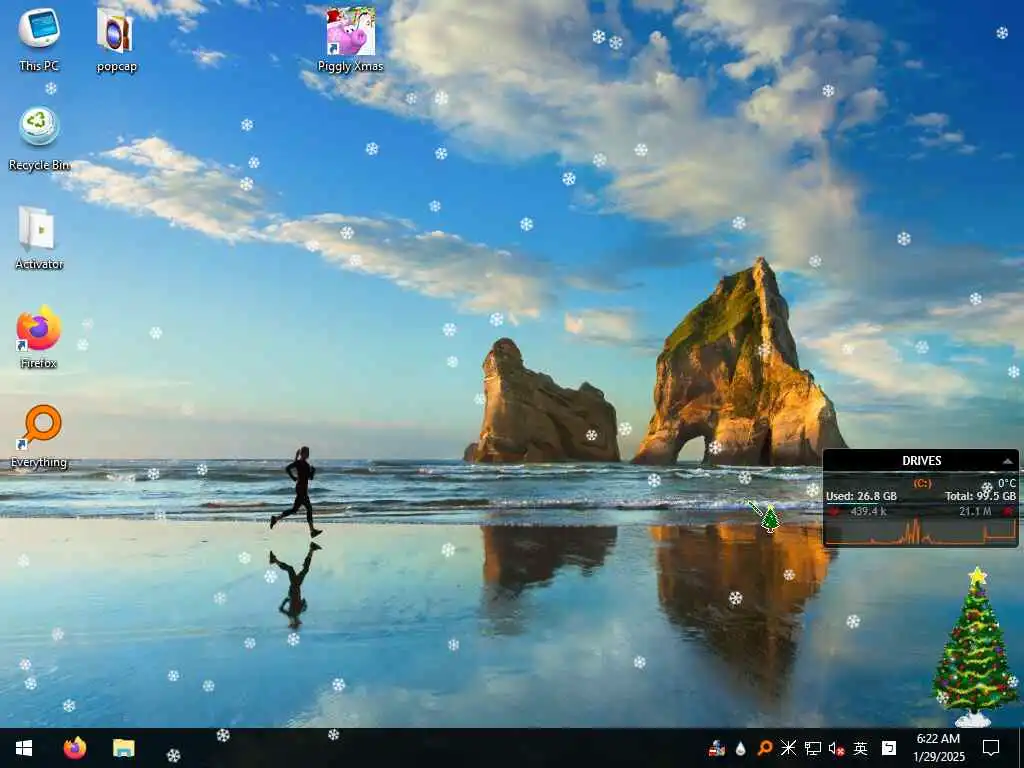Click the small Christmas tree over the beach
Viewport: 1024px width, 768px height.
(771, 518)
